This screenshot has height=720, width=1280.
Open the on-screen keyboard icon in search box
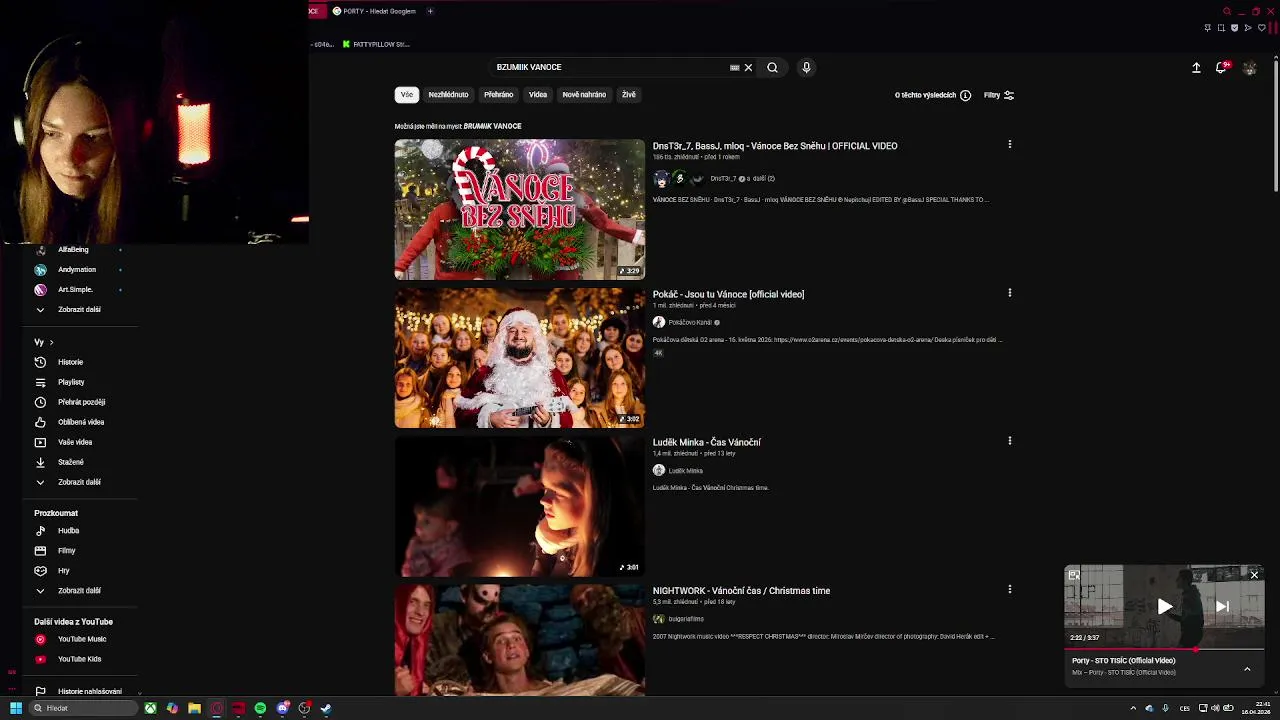click(734, 68)
